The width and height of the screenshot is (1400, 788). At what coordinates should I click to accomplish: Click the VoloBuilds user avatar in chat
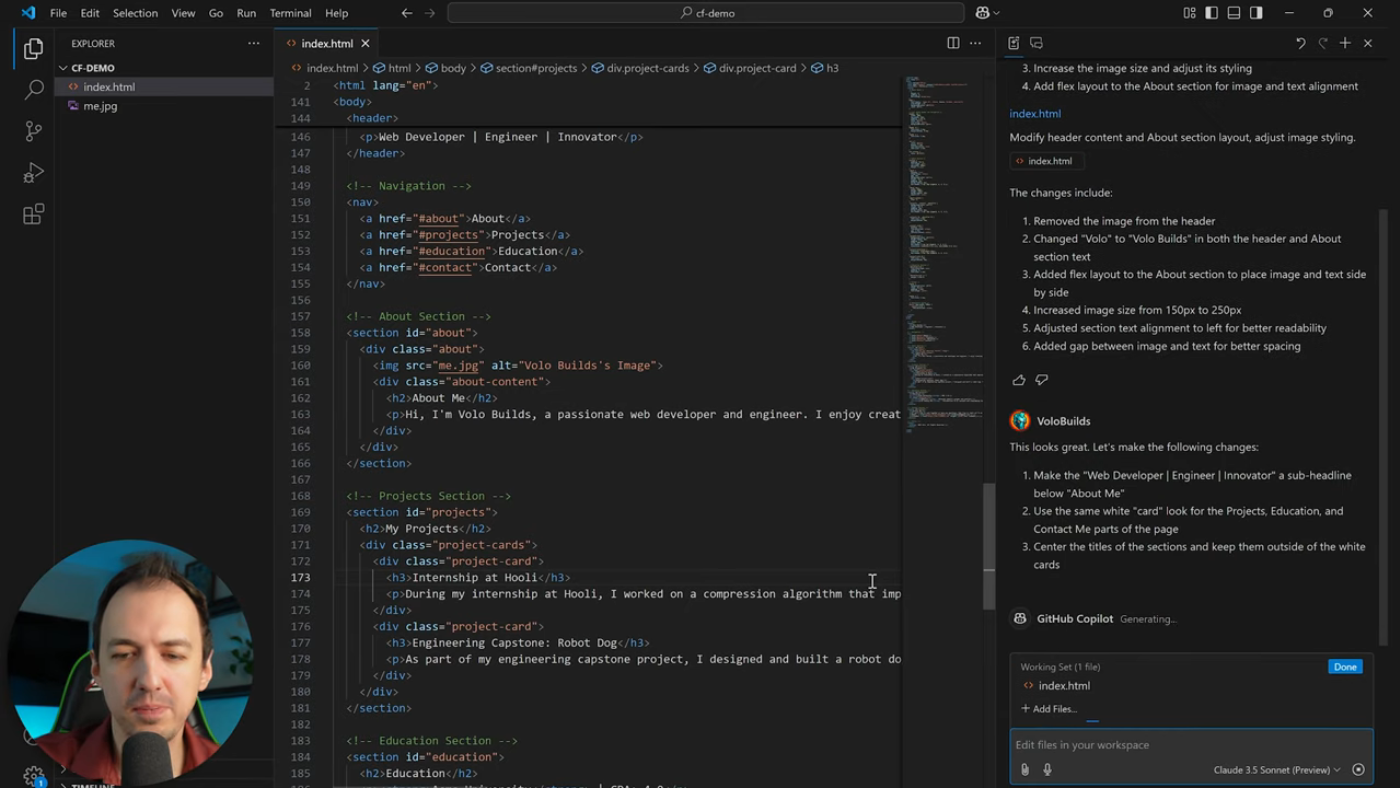[1020, 421]
